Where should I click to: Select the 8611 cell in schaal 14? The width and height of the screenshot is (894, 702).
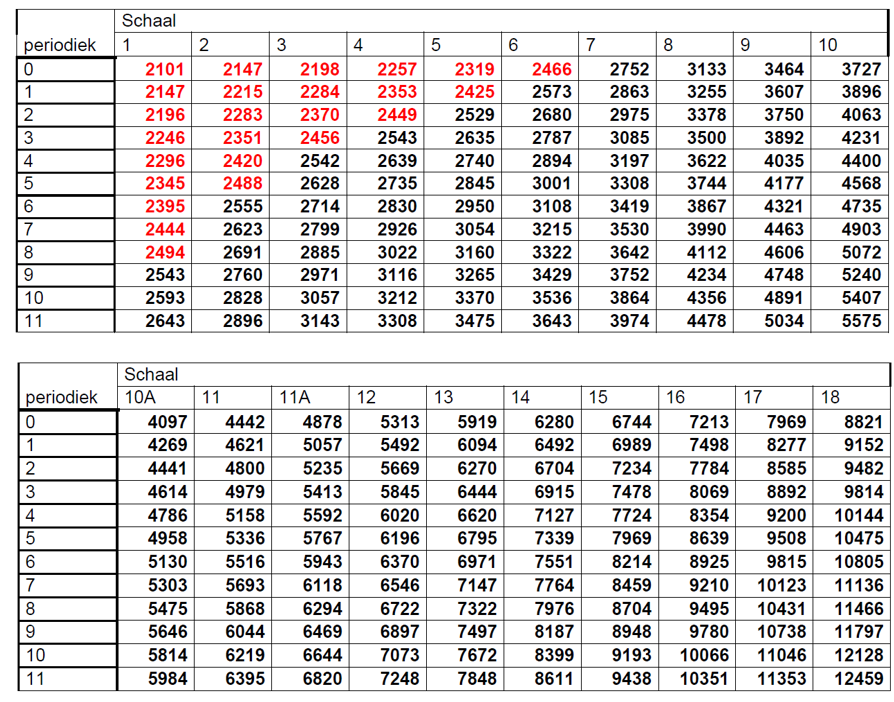click(x=554, y=679)
